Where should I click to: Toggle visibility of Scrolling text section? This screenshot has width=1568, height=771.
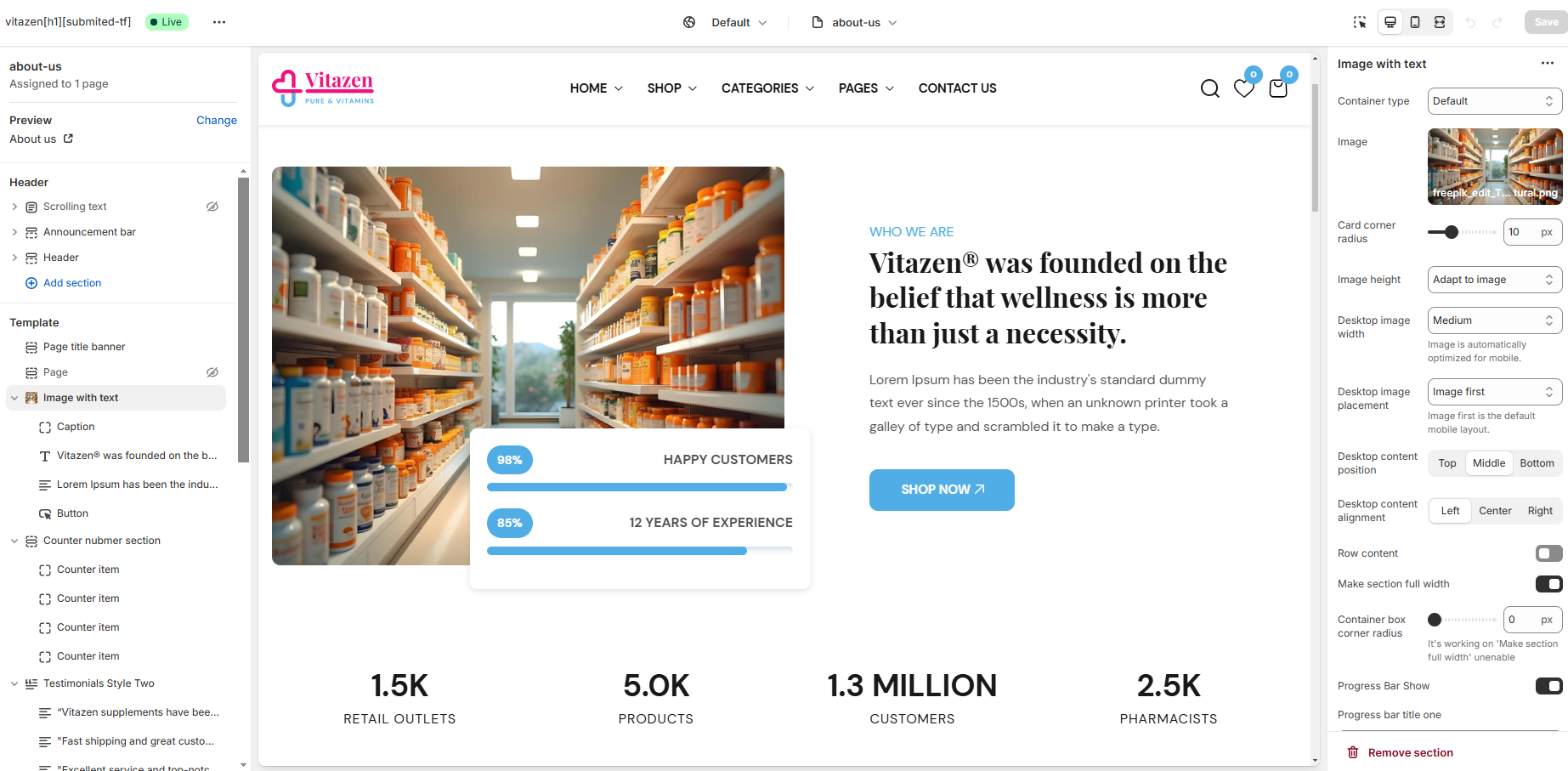point(212,207)
